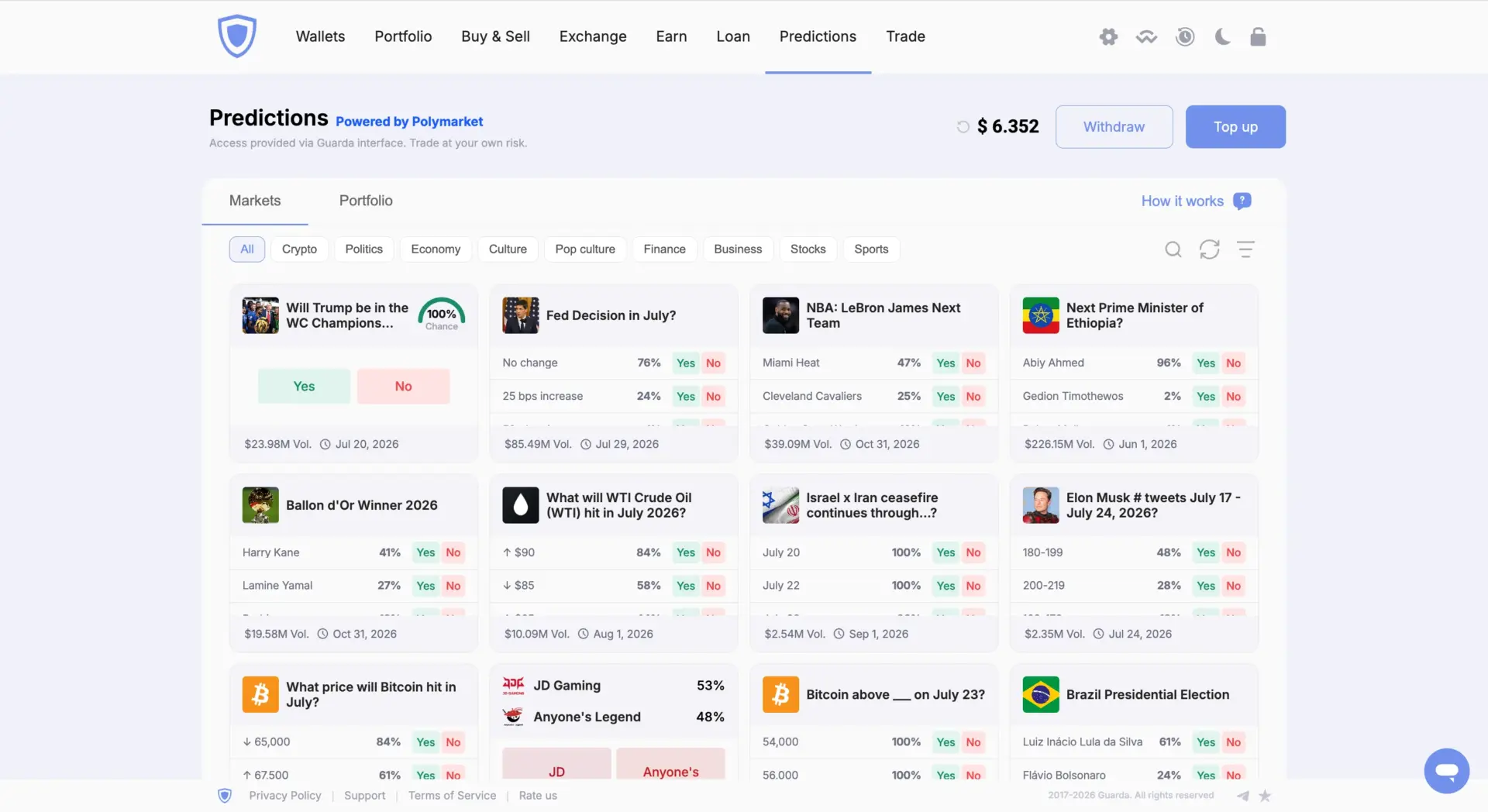Navigate to Exchange
The height and width of the screenshot is (812, 1488).
pyautogui.click(x=593, y=36)
